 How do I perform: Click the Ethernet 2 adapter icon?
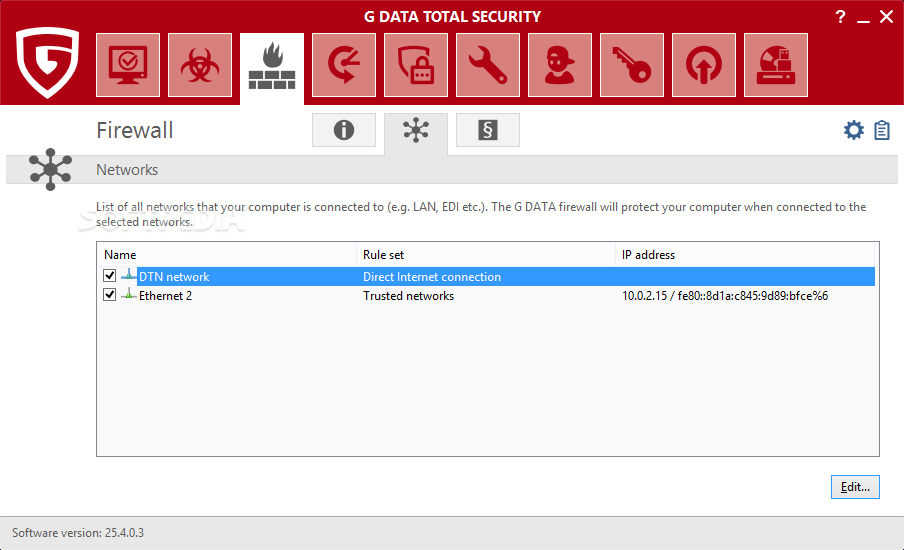pos(129,294)
